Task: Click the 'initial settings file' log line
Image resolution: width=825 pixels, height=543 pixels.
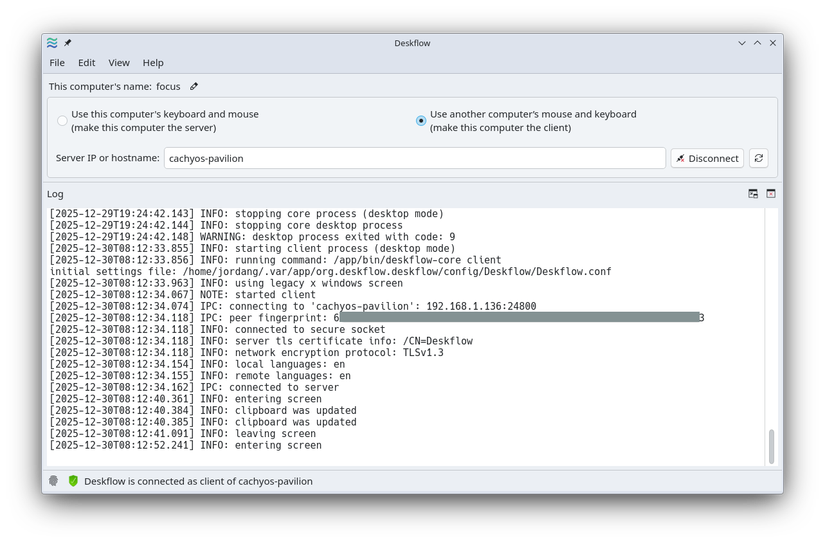Action: (x=330, y=272)
